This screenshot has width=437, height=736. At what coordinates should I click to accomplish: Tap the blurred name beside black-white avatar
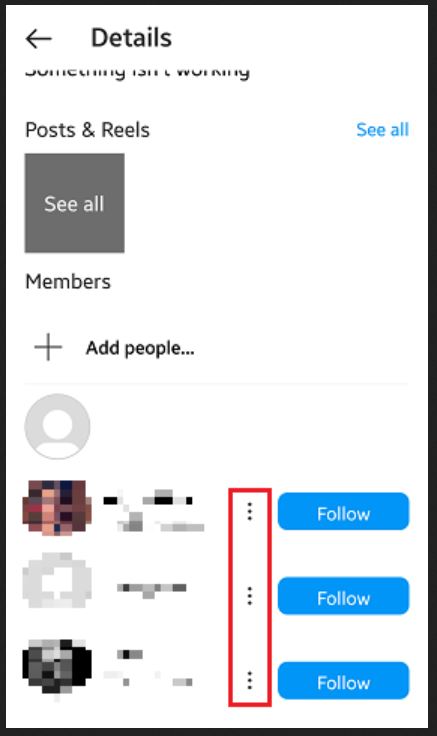(148, 667)
